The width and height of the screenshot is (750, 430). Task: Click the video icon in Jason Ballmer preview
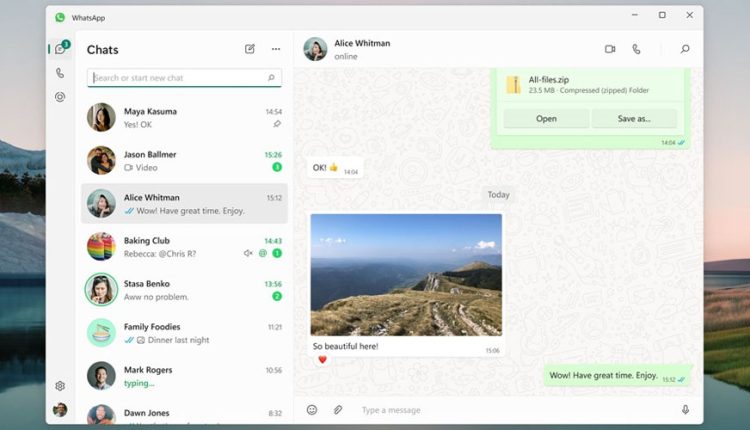128,167
